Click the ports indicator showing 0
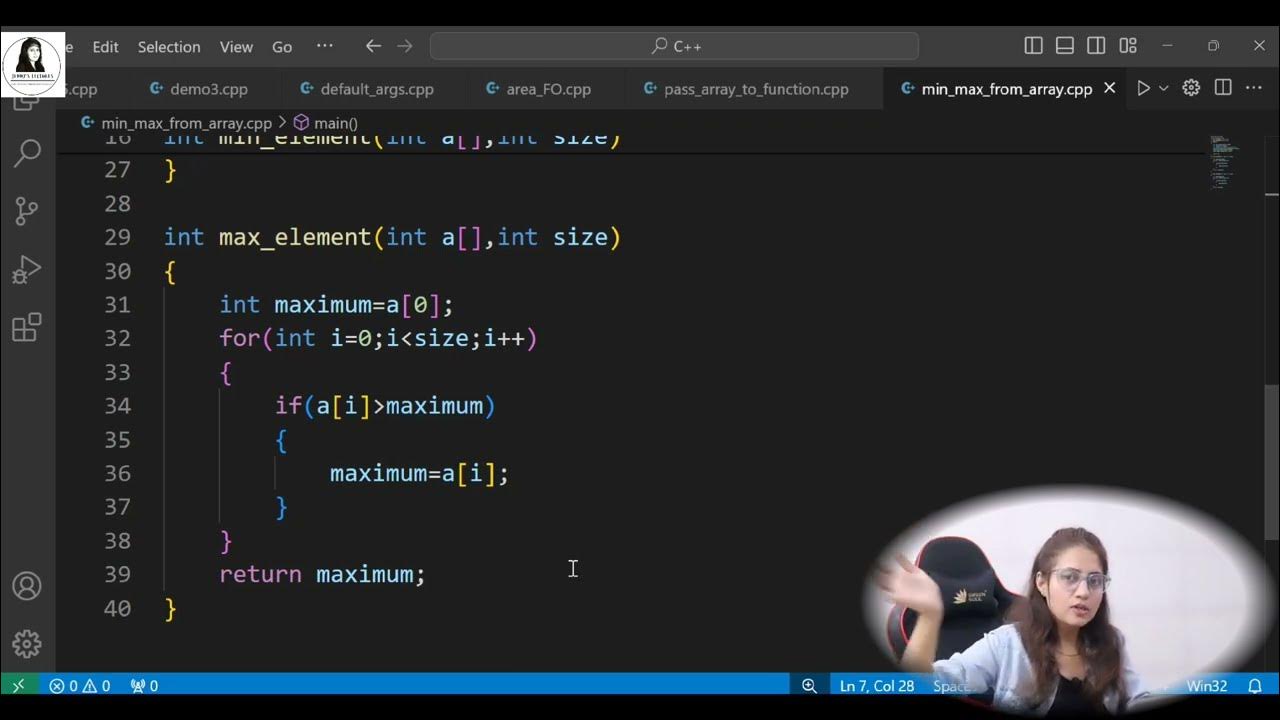Screen dimensions: 1280x720 coord(145,685)
